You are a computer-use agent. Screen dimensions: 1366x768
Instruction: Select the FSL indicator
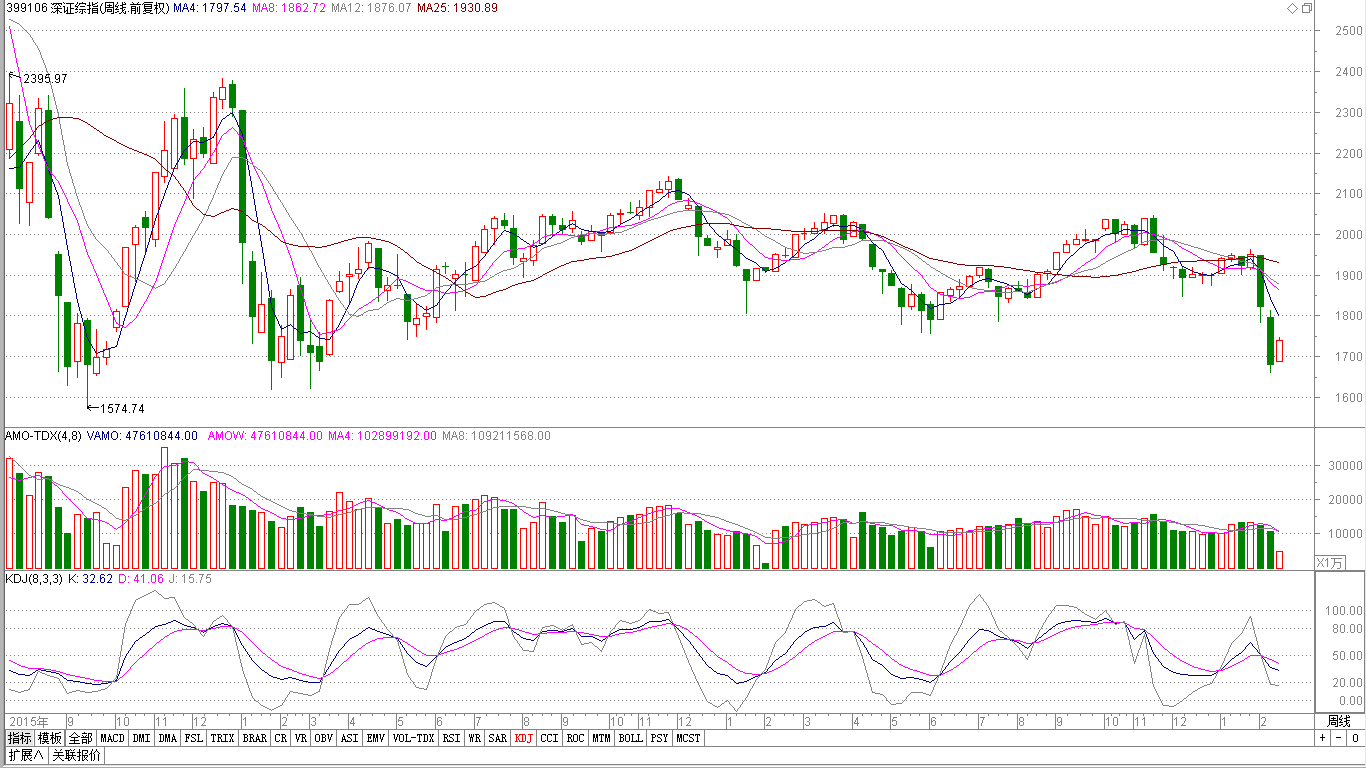(x=193, y=738)
